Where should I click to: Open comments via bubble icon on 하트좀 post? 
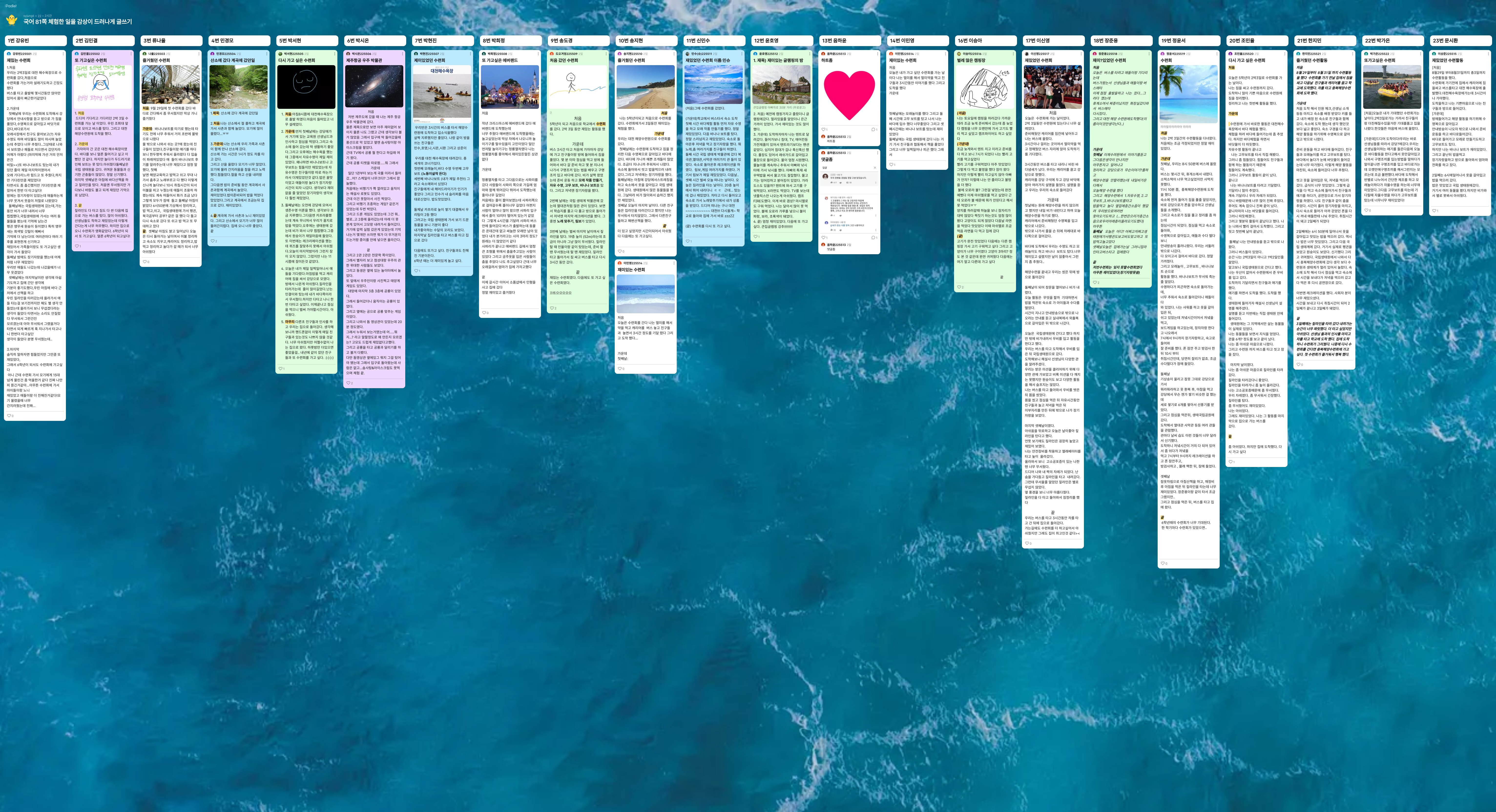click(873, 129)
